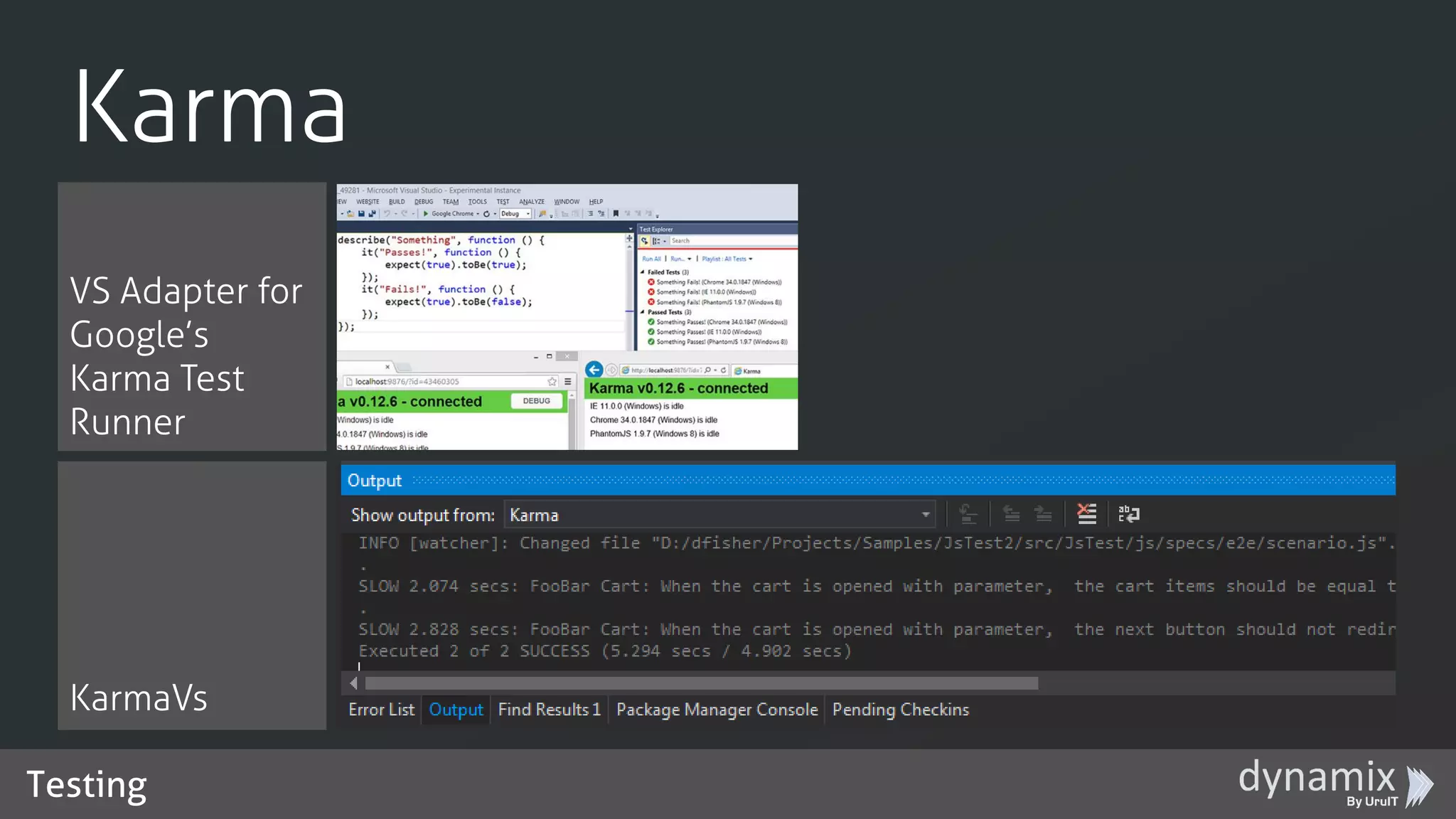Open the BUILD menu

(397, 202)
